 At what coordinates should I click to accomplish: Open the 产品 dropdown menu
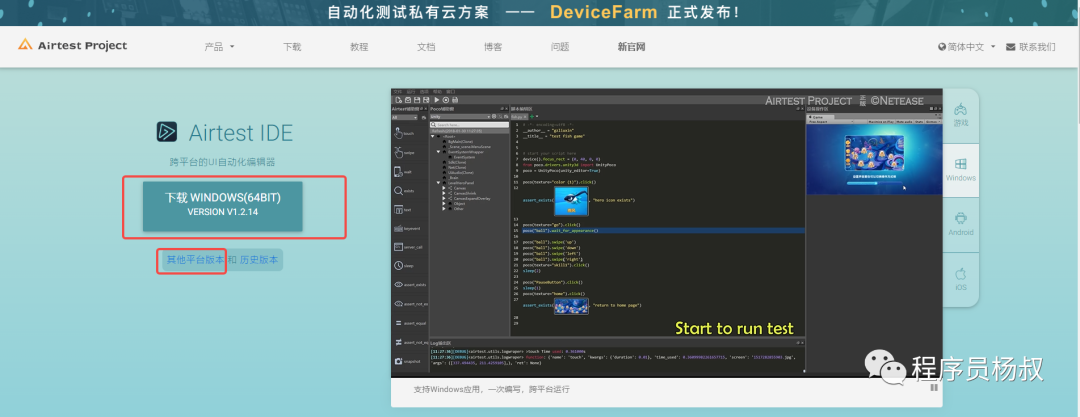click(x=219, y=47)
